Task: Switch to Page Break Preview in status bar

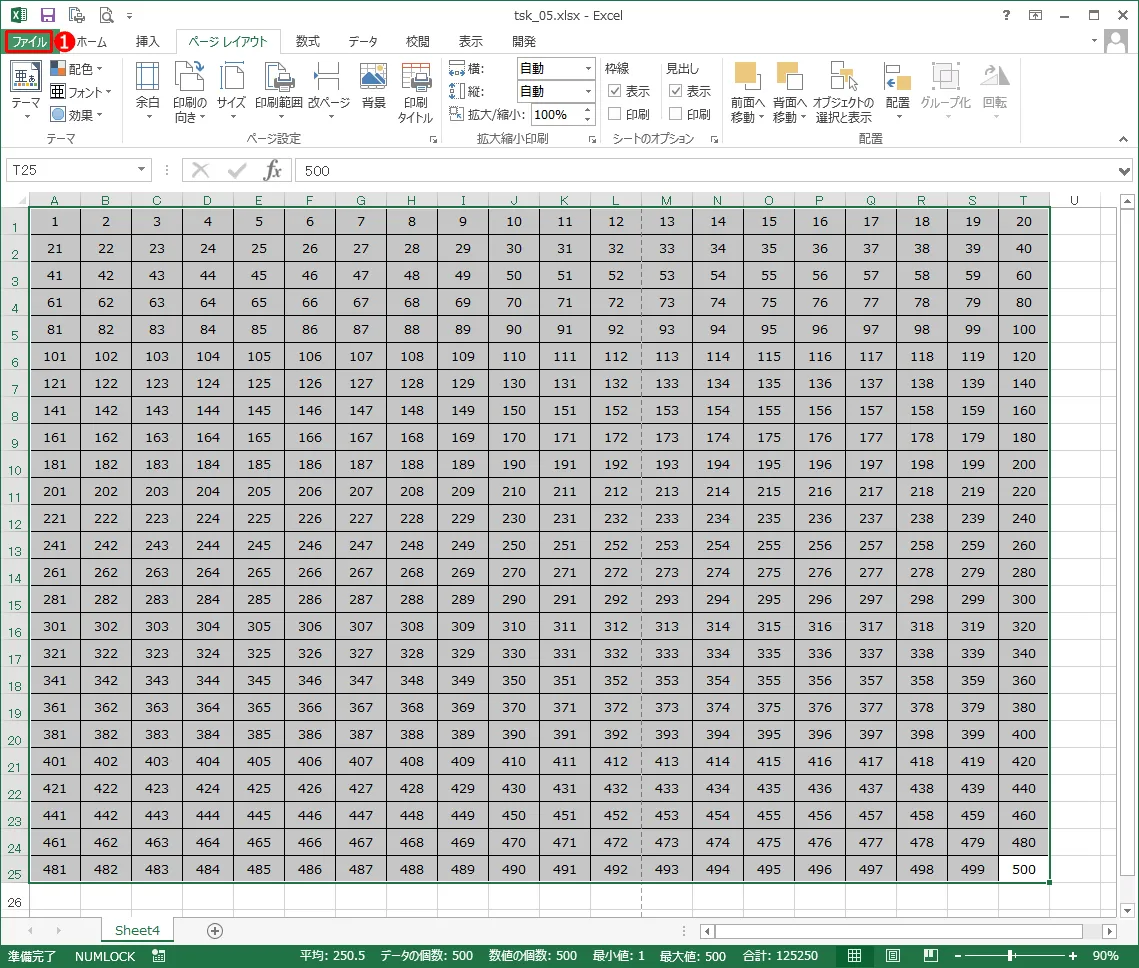Action: click(x=931, y=956)
